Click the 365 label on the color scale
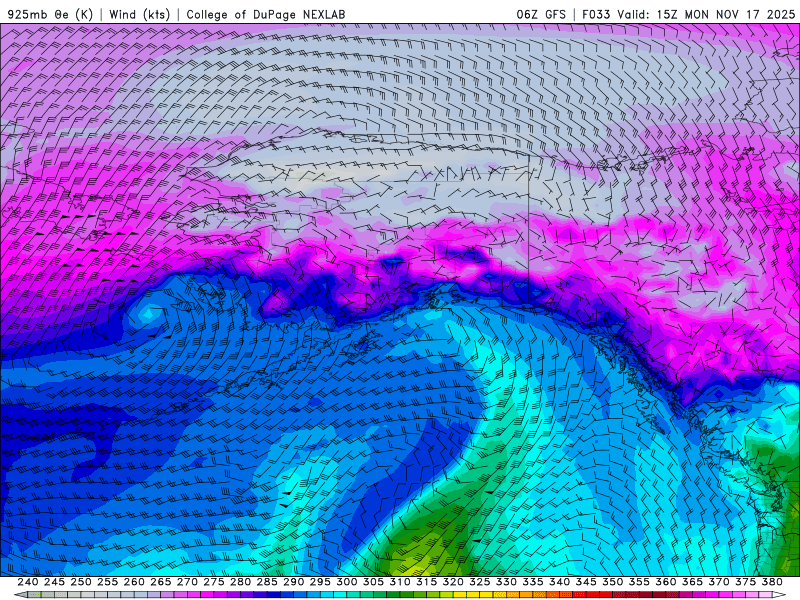Viewport: 800px width, 600px height. point(692,582)
